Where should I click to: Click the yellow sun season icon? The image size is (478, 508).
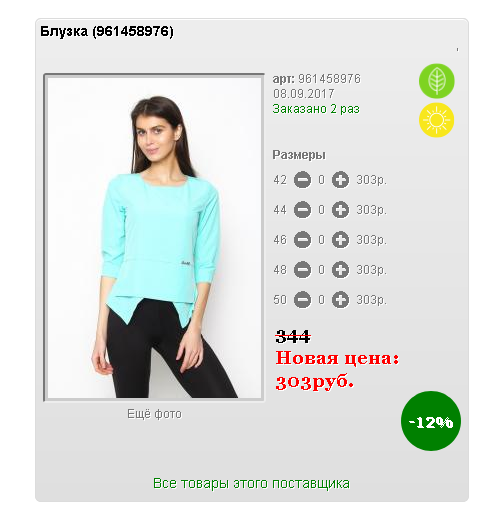436,120
